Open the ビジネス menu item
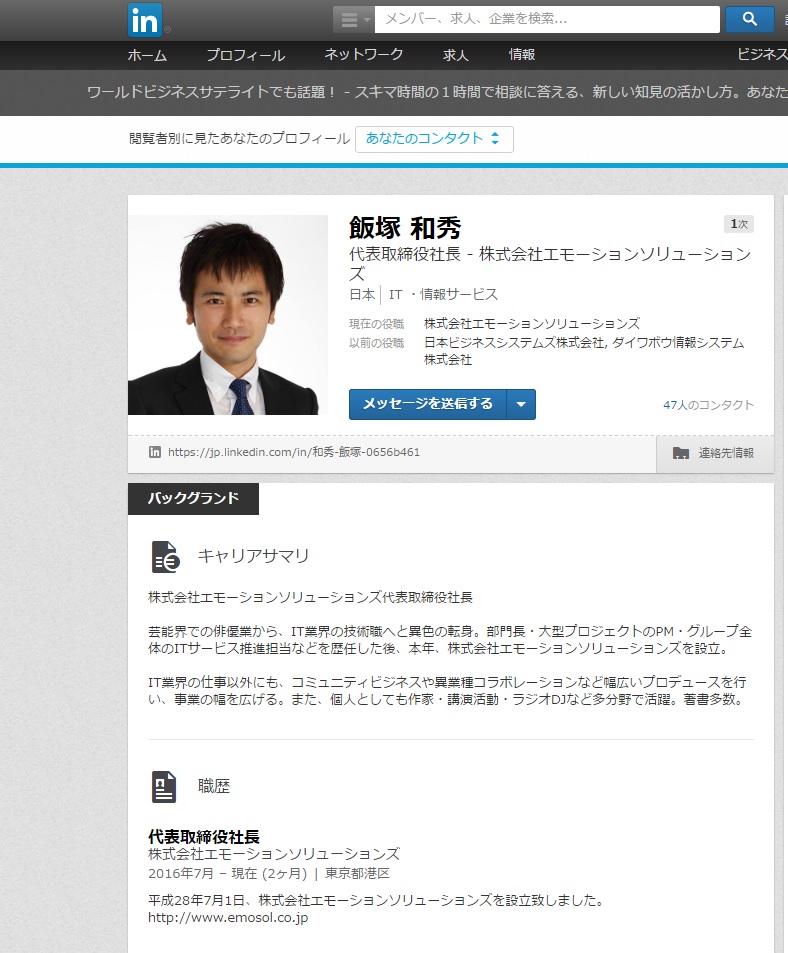Image resolution: width=788 pixels, height=953 pixels. 762,55
